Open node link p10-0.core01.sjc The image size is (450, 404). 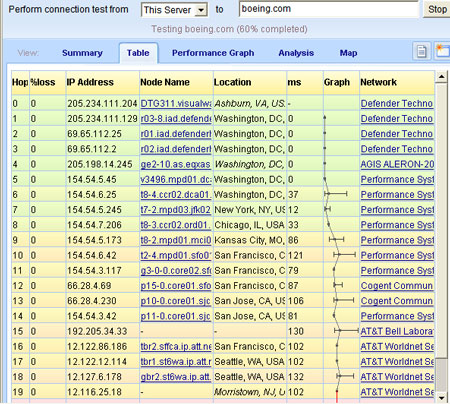[x=176, y=301]
